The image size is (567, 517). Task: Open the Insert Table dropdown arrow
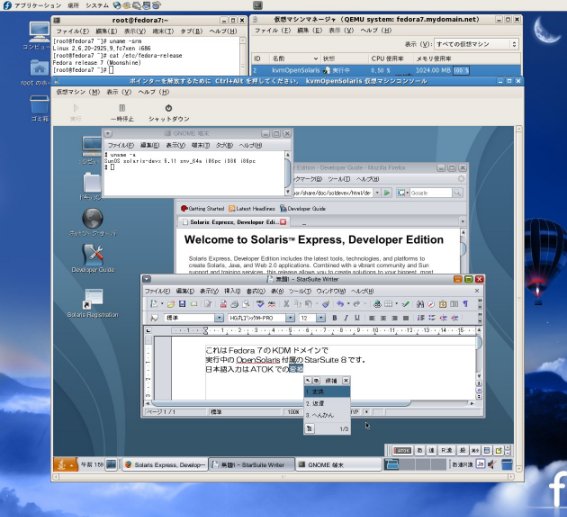click(x=396, y=304)
